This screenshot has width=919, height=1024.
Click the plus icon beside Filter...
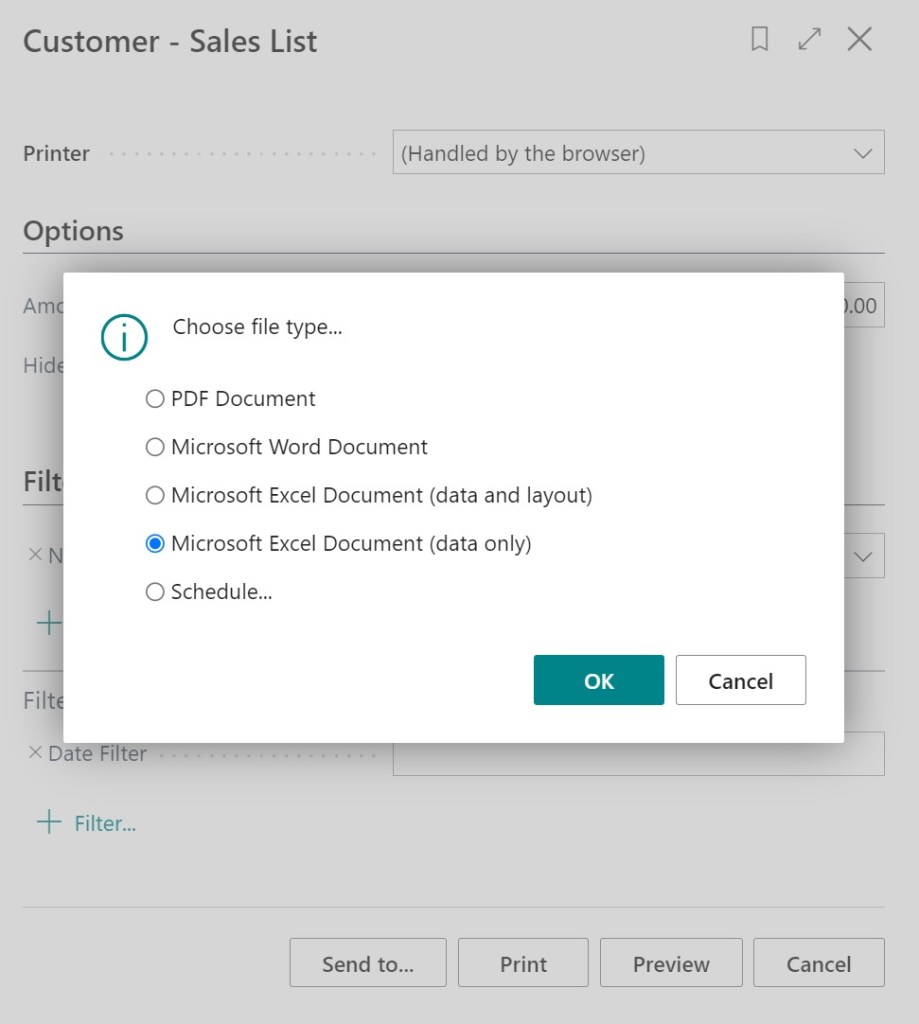pos(48,823)
